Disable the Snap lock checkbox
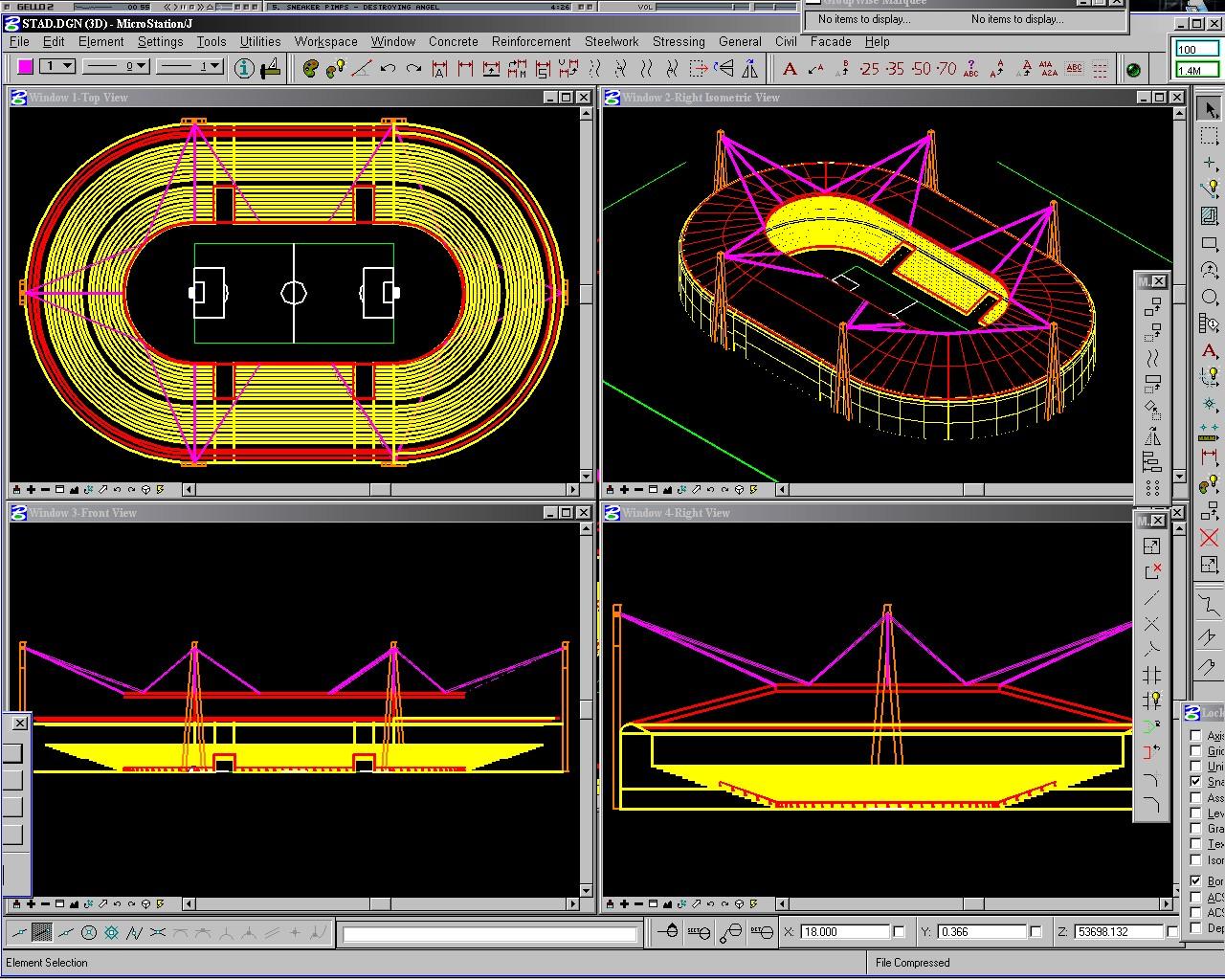 click(x=1194, y=782)
